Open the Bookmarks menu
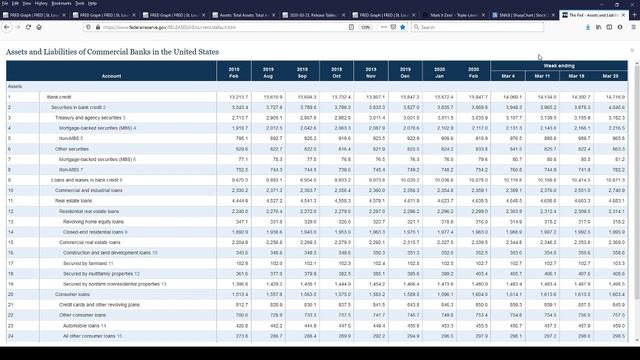Image resolution: width=640 pixels, height=360 pixels. click(62, 3)
